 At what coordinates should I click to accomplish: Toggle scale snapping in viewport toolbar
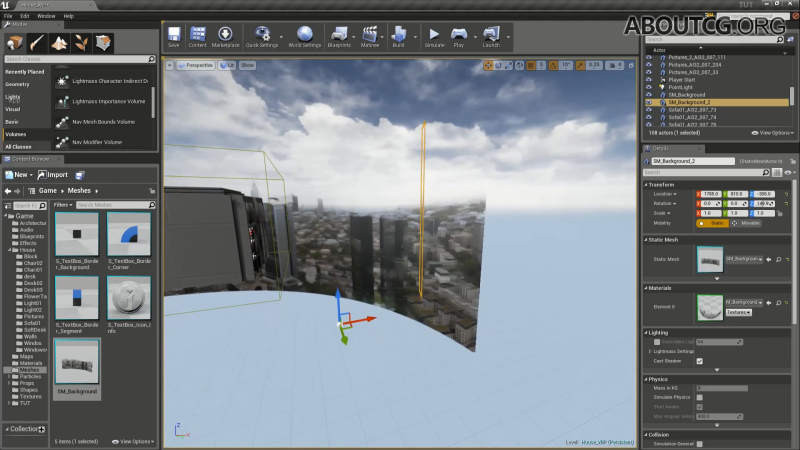580,65
